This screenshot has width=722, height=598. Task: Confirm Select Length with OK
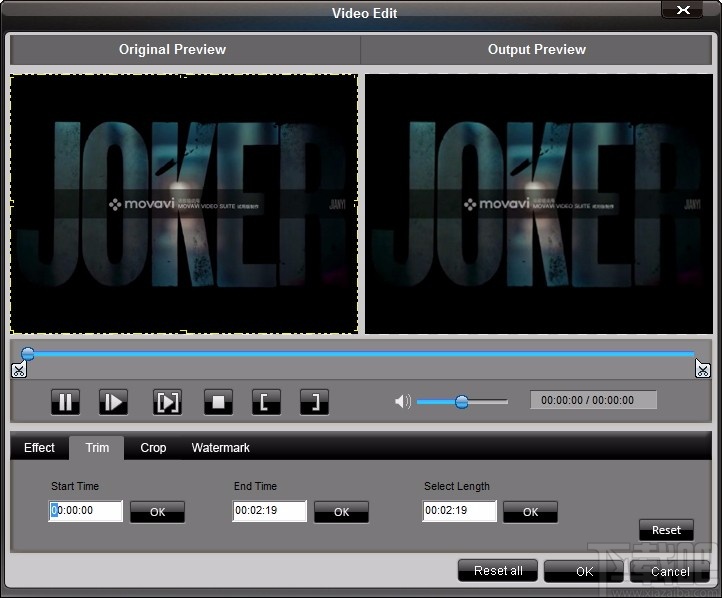[530, 512]
